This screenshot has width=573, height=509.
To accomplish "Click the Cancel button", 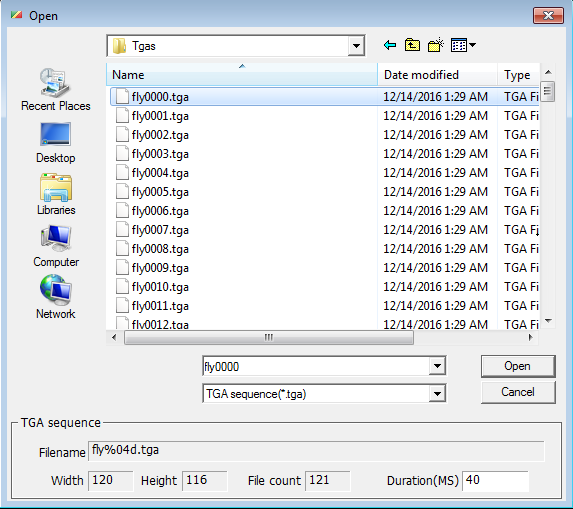I will coord(518,392).
